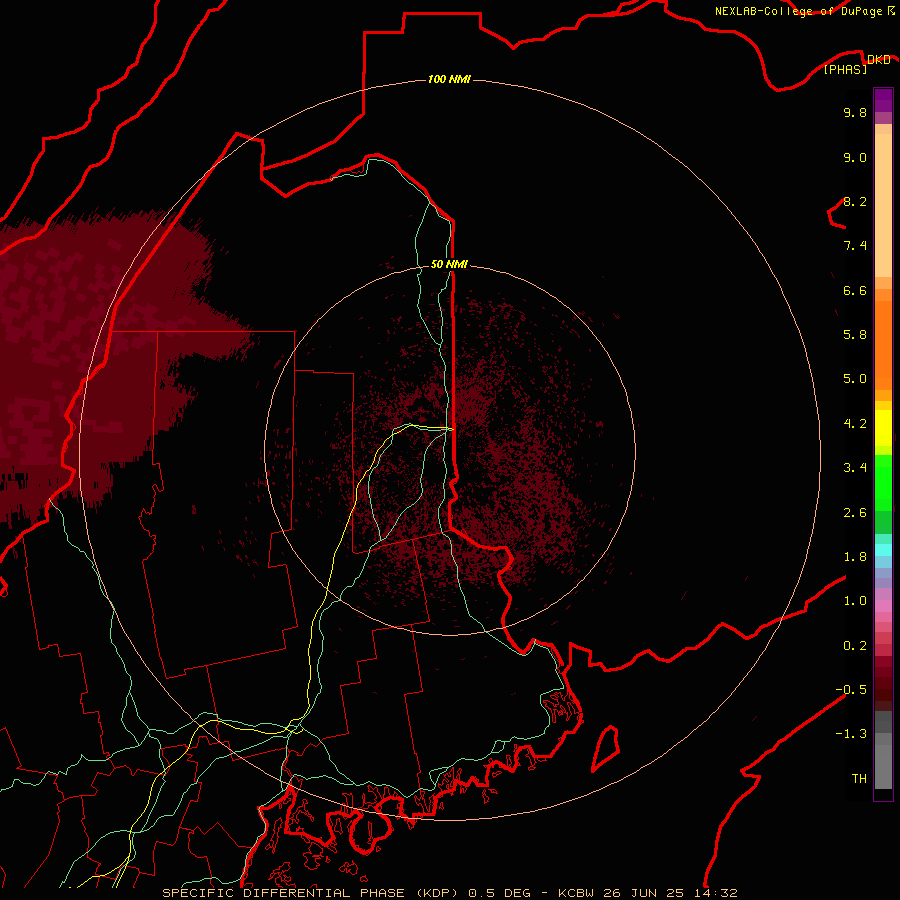The image size is (900, 900).
Task: Click the bright green band of the color bar
Action: (883, 482)
